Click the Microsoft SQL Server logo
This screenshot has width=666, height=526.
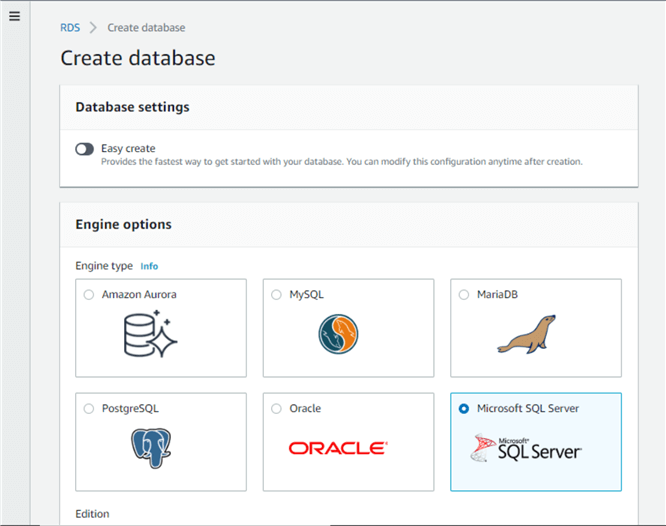coord(526,449)
